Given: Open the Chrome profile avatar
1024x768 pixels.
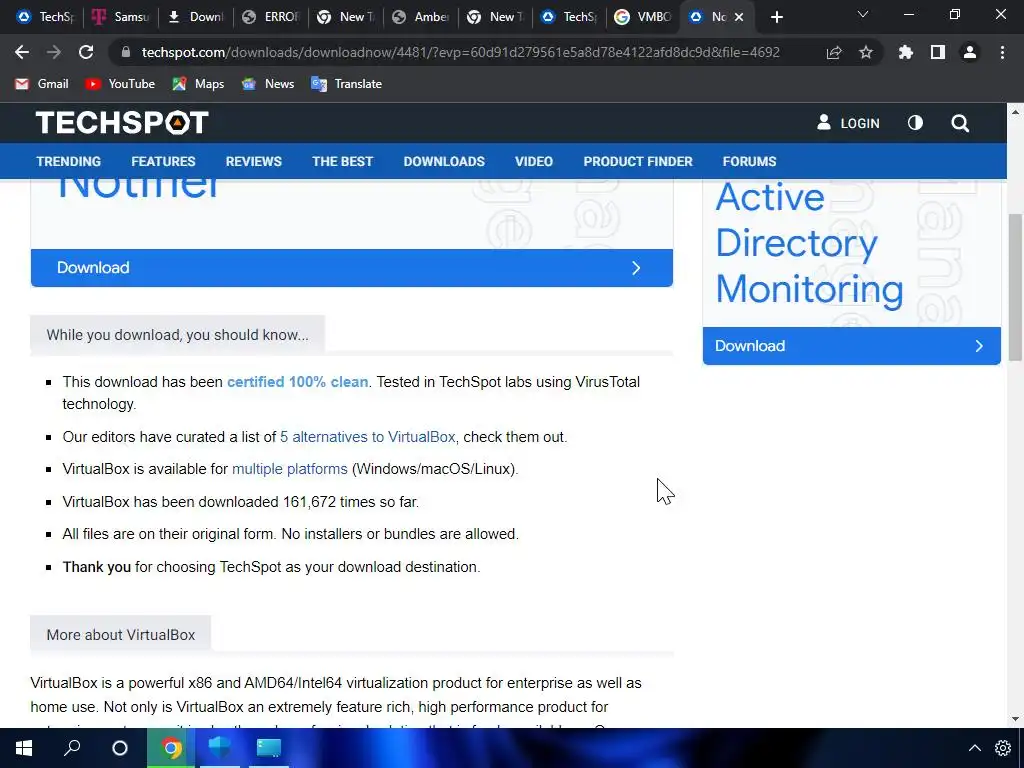Looking at the screenshot, I should (970, 52).
